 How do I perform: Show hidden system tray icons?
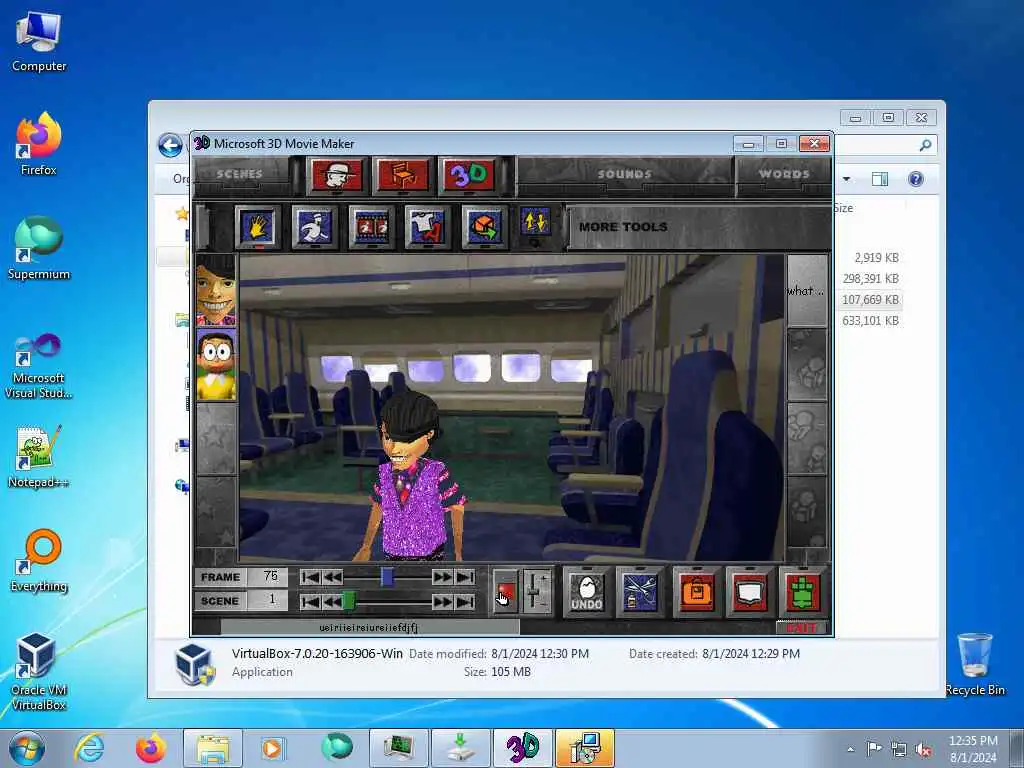coord(850,750)
